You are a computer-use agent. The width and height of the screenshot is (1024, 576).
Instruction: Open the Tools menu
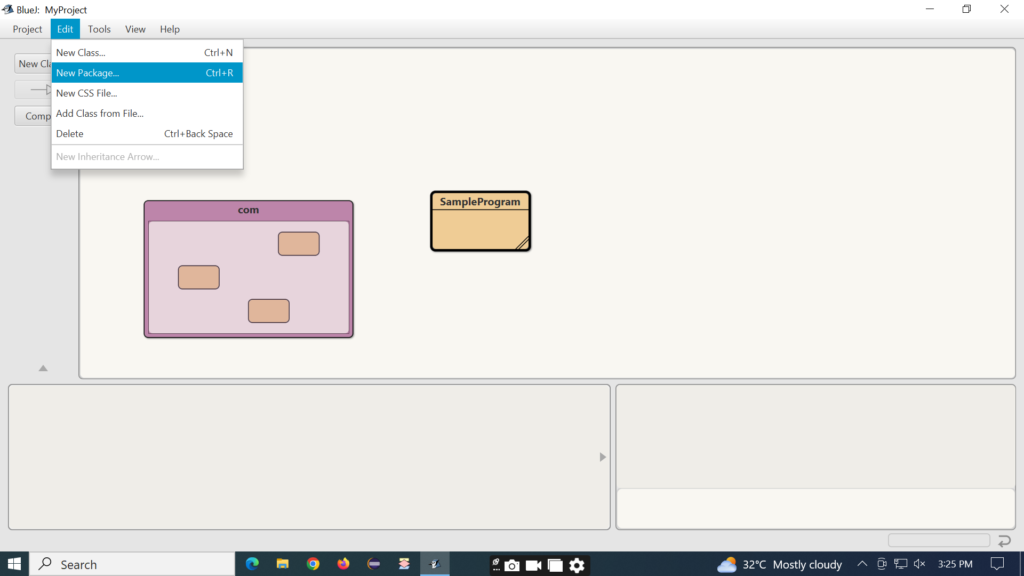(99, 29)
